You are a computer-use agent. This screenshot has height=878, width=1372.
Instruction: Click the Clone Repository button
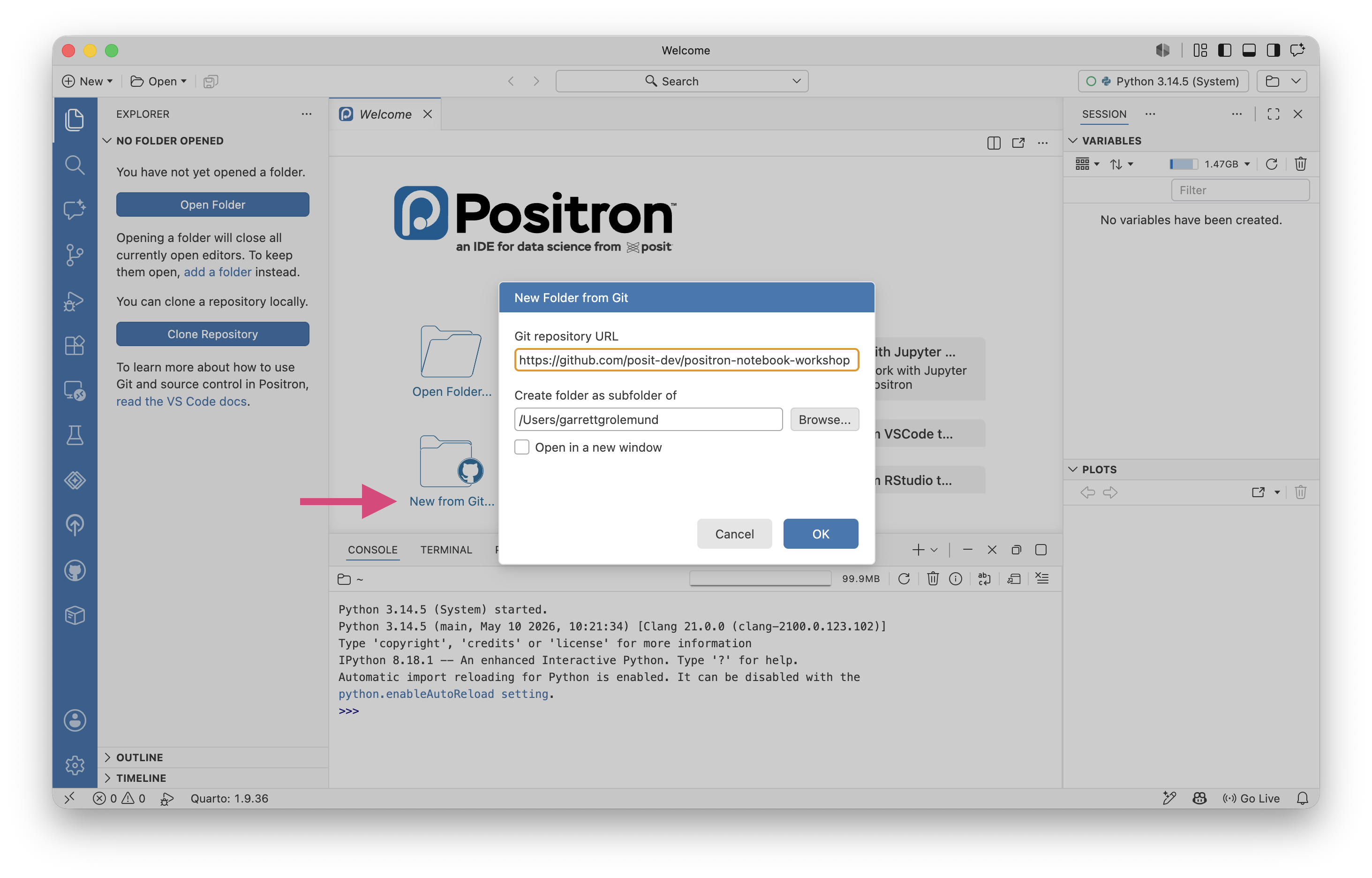pyautogui.click(x=212, y=333)
